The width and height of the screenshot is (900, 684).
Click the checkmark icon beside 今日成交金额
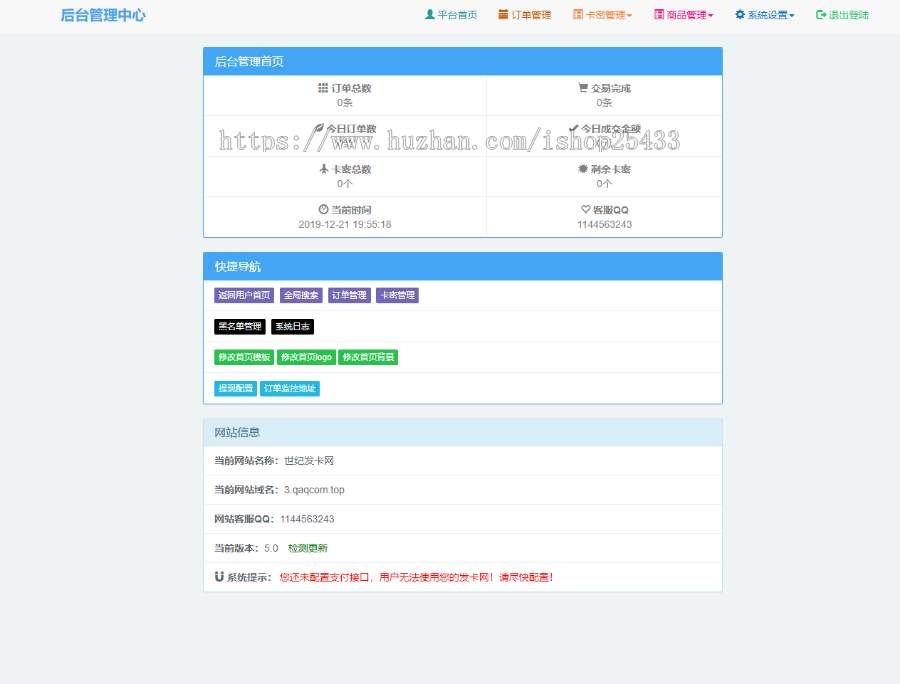(573, 129)
